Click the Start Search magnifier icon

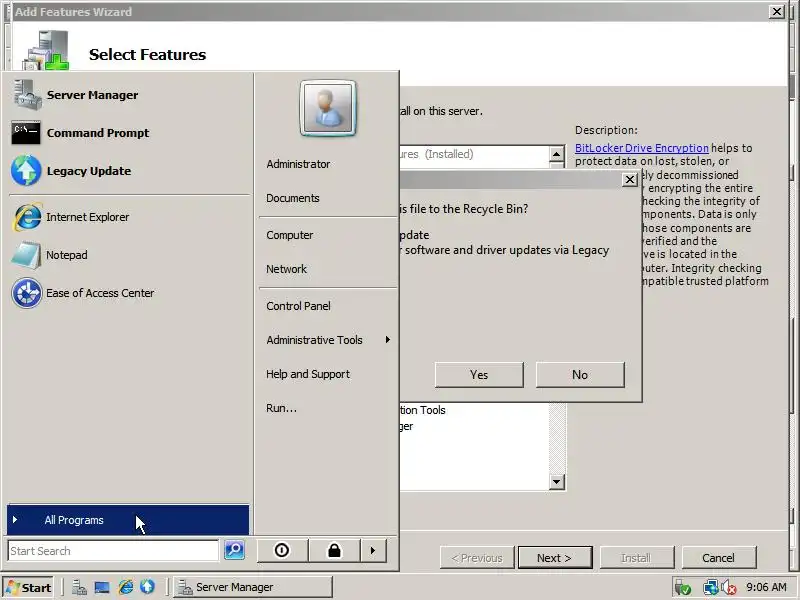pyautogui.click(x=234, y=550)
